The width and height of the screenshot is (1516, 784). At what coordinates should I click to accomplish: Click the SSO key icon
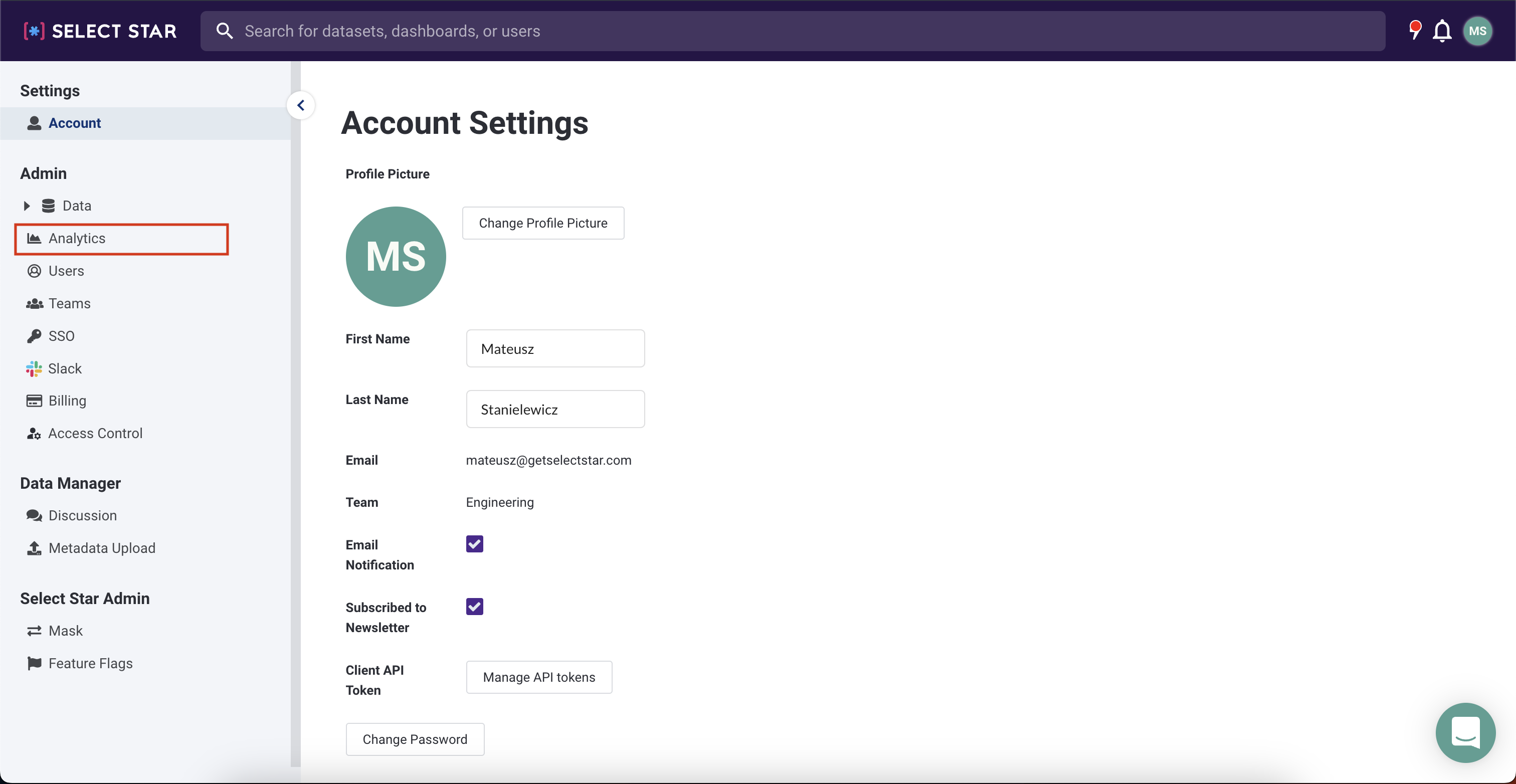[34, 336]
